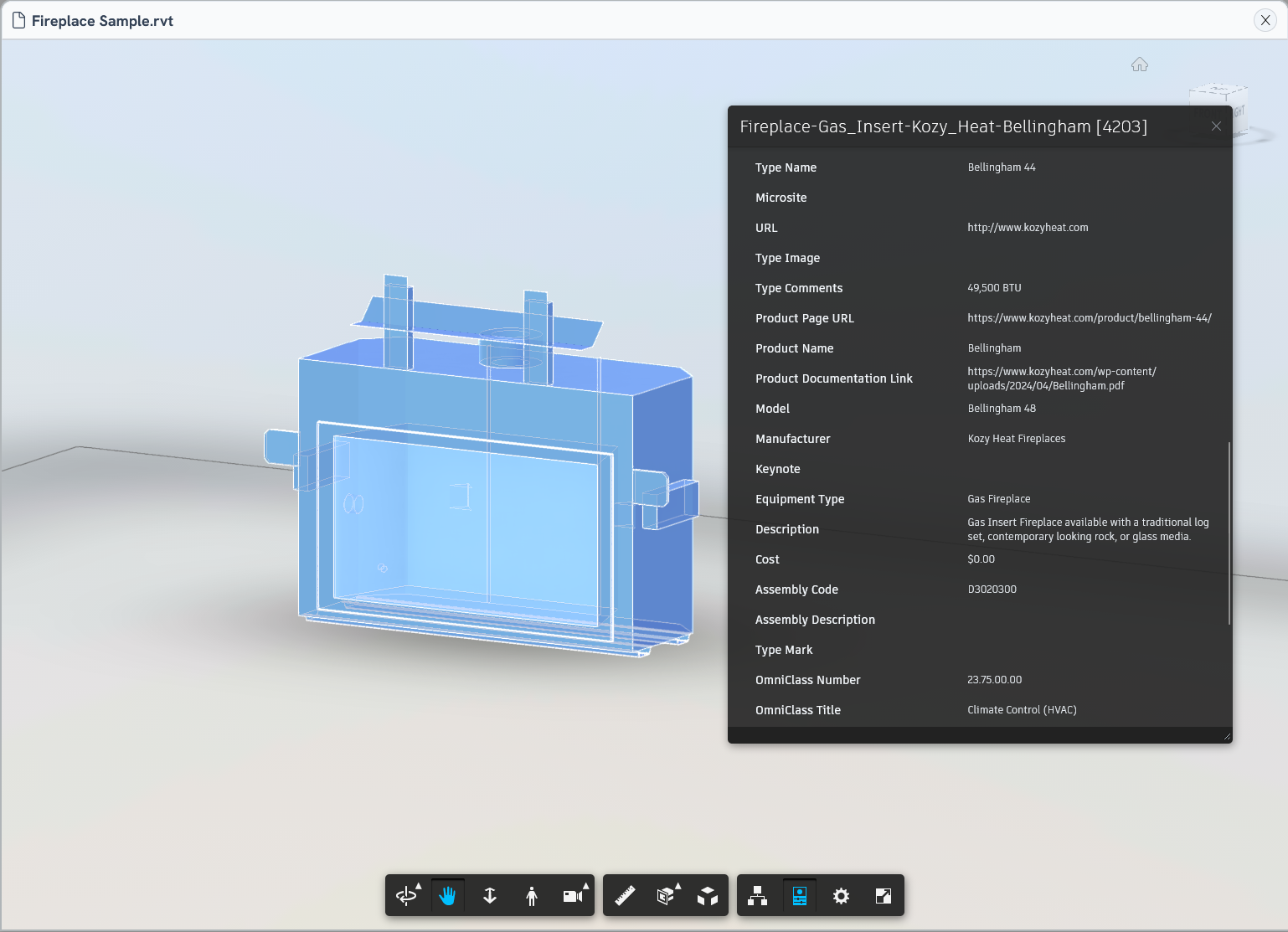Click the '49,500 BTU' value
This screenshot has height=932, width=1288.
(x=994, y=288)
